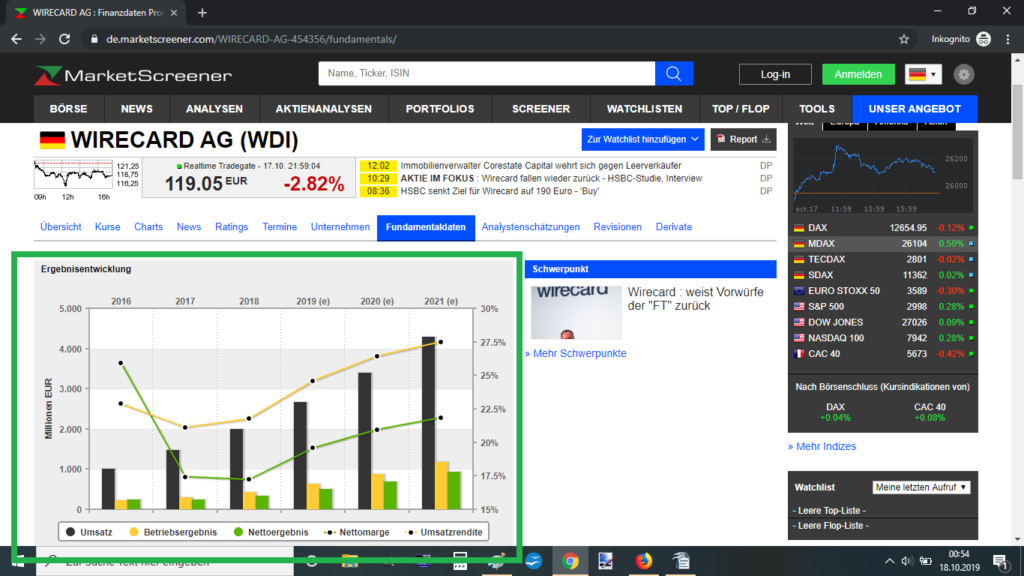Toggle the Nettomarge line in legend

(x=357, y=532)
